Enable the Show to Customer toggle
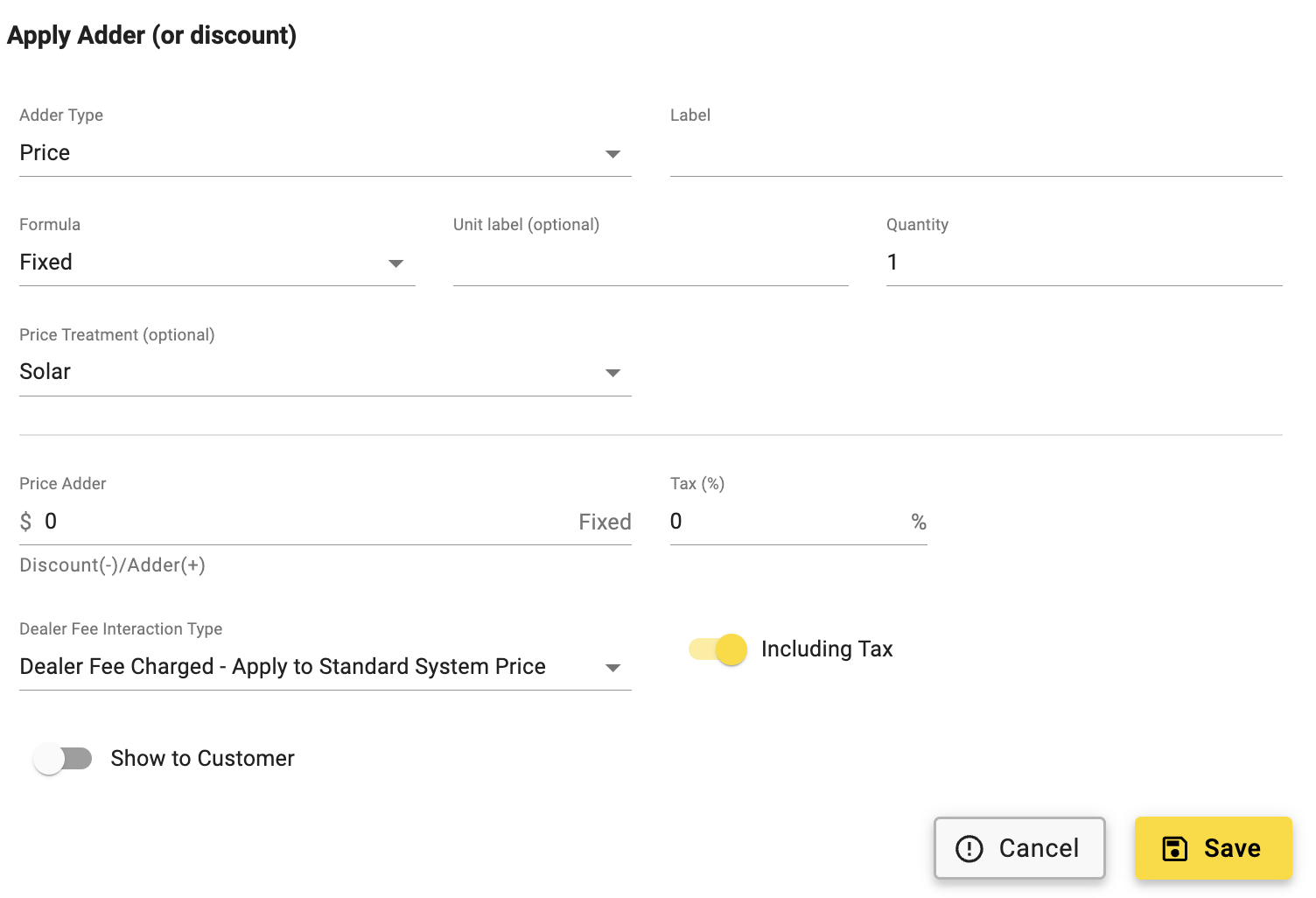 coord(62,759)
